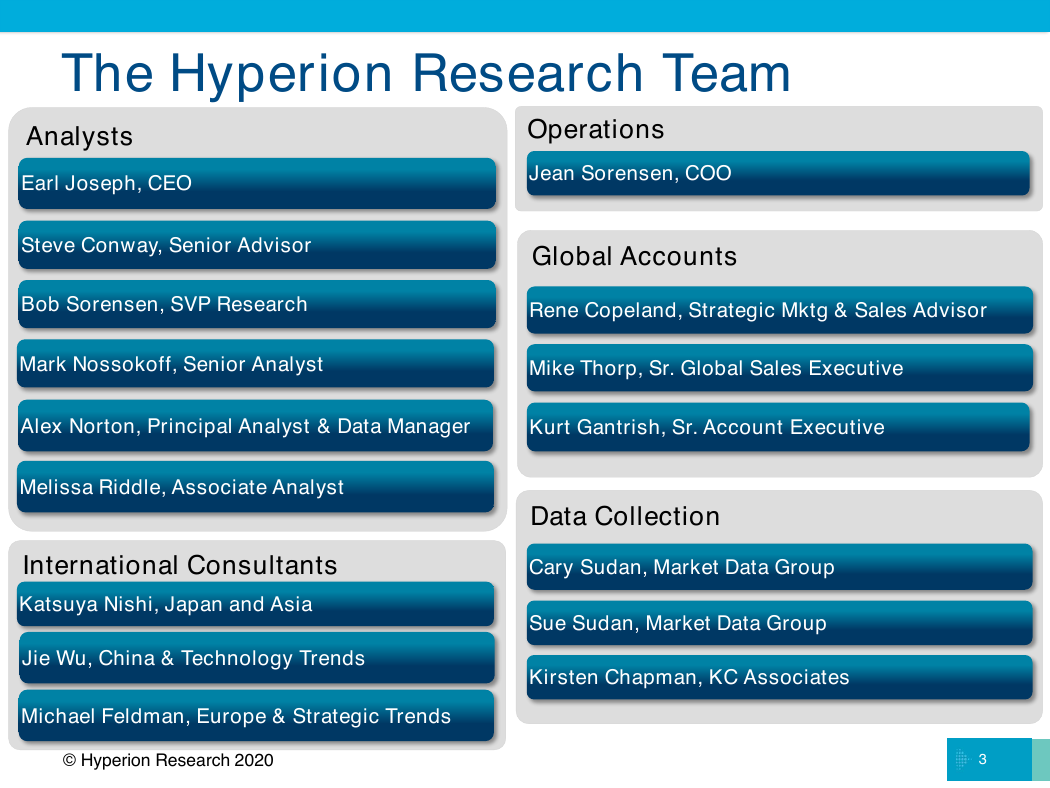1050x788 pixels.
Task: Click Kurt Gantrish, Sr. Account Executive
Action: tap(778, 426)
